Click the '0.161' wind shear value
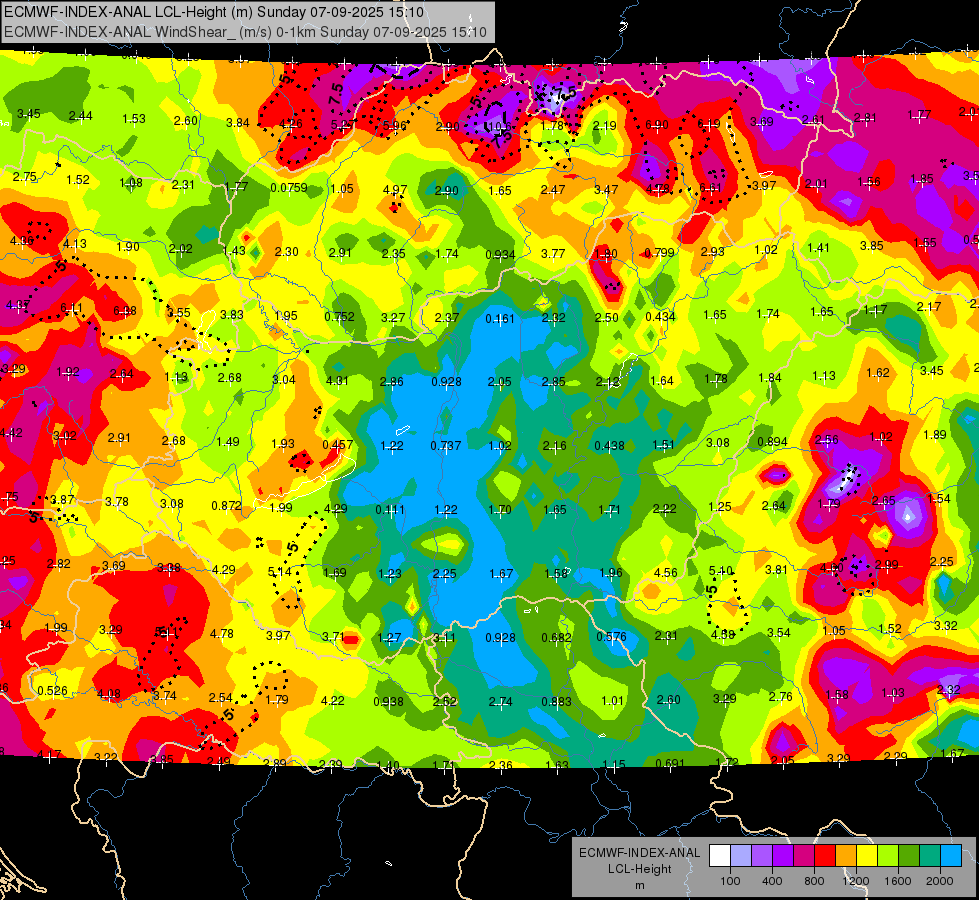979x900 pixels. coord(500,319)
